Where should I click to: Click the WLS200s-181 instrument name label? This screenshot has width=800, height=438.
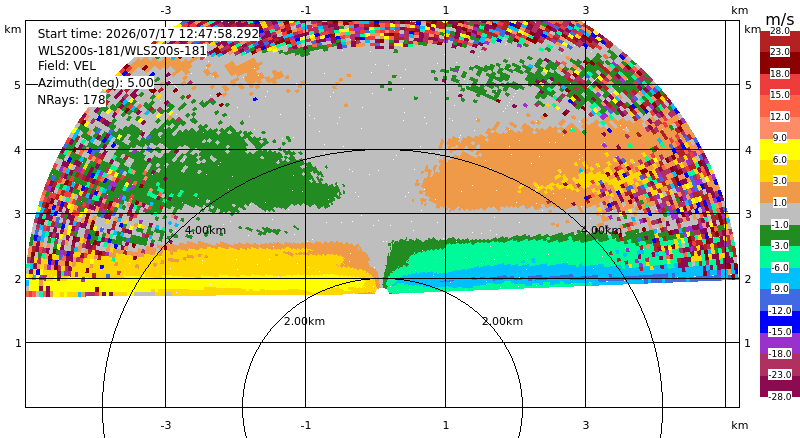[122, 51]
